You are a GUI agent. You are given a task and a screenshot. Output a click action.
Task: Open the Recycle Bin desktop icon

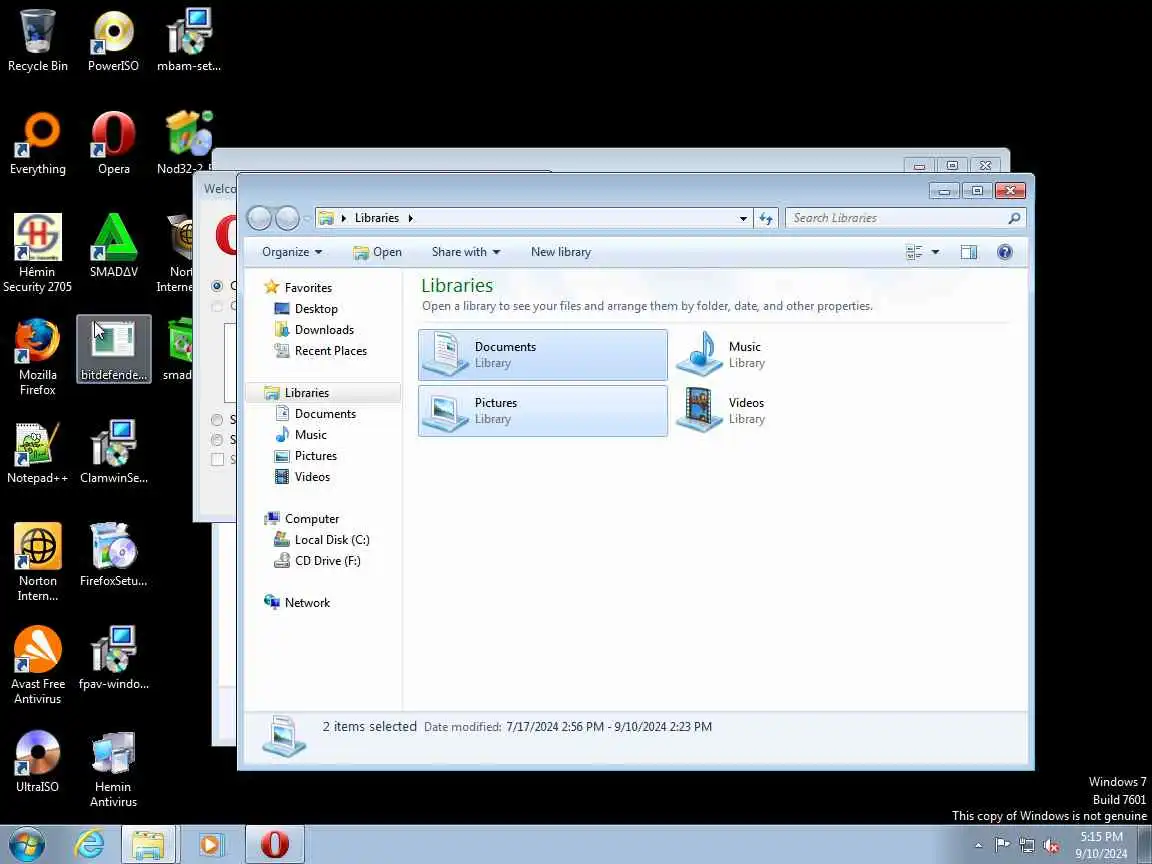pyautogui.click(x=37, y=41)
